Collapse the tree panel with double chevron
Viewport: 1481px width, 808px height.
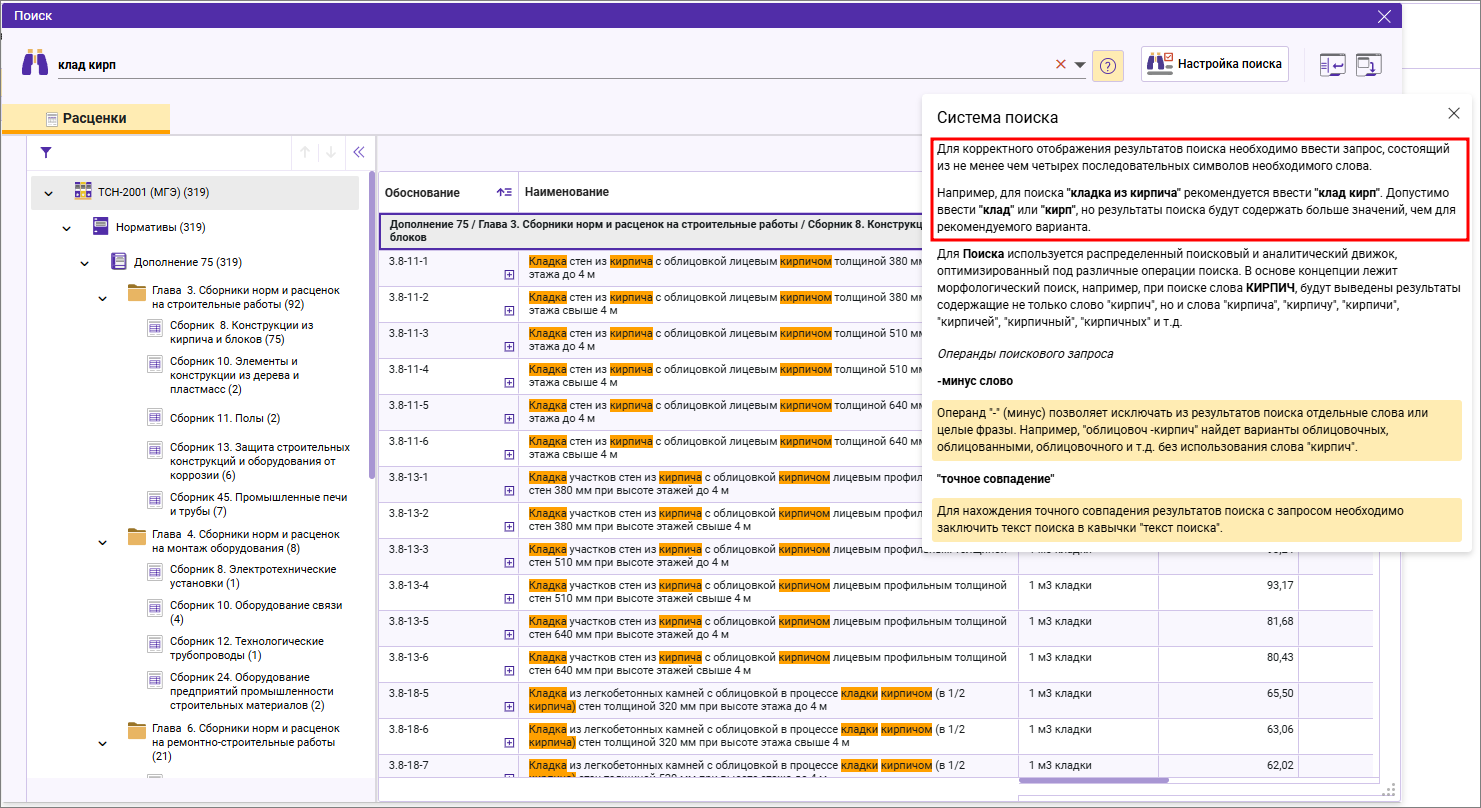[x=359, y=153]
